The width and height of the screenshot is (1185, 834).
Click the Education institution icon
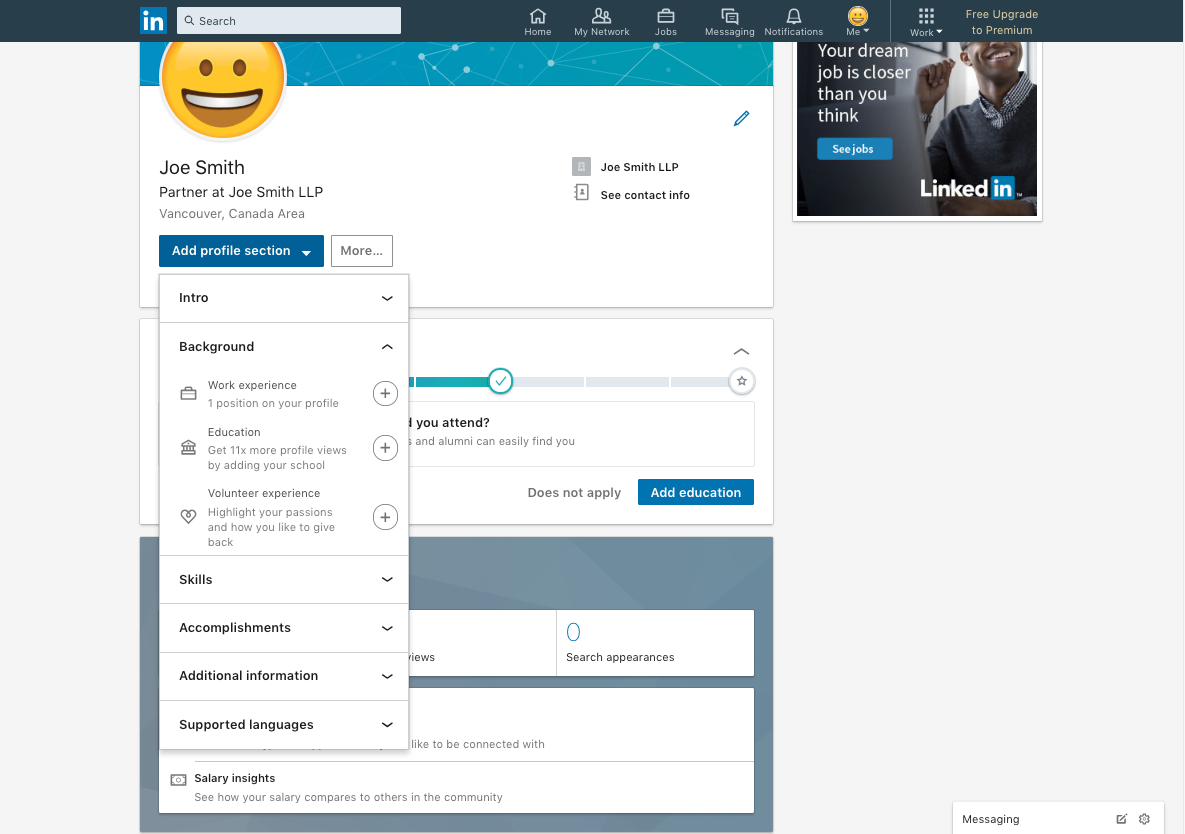click(x=188, y=448)
